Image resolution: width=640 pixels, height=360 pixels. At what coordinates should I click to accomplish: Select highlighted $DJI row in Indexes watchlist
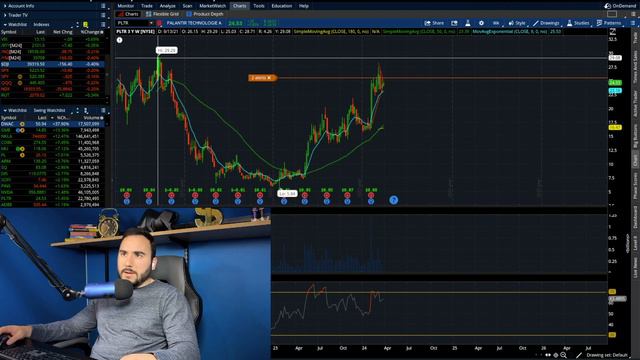click(52, 64)
